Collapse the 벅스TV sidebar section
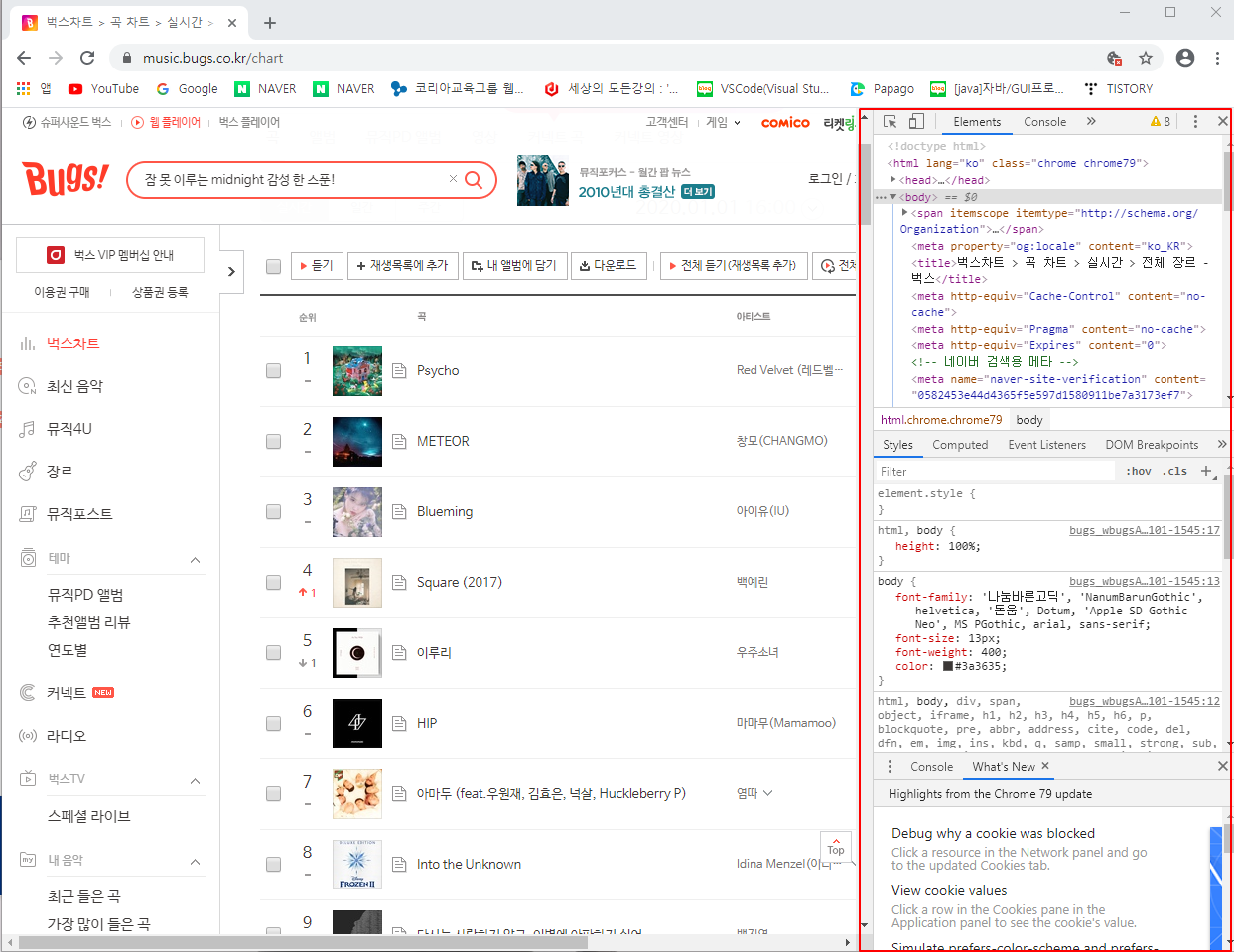This screenshot has width=1234, height=952. pyautogui.click(x=196, y=780)
